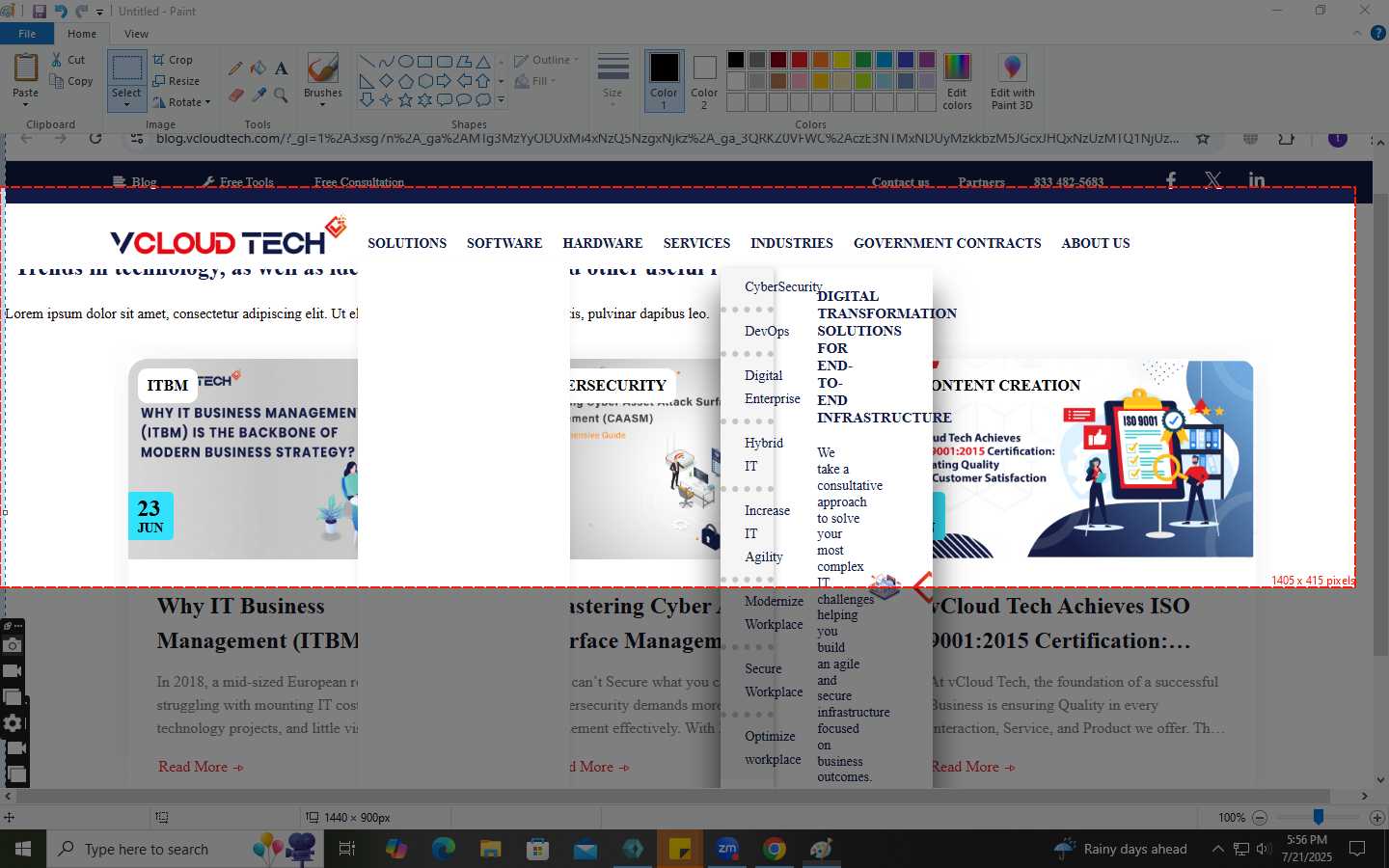The image size is (1389, 868).
Task: Open Google Chrome from the taskbar
Action: click(774, 849)
